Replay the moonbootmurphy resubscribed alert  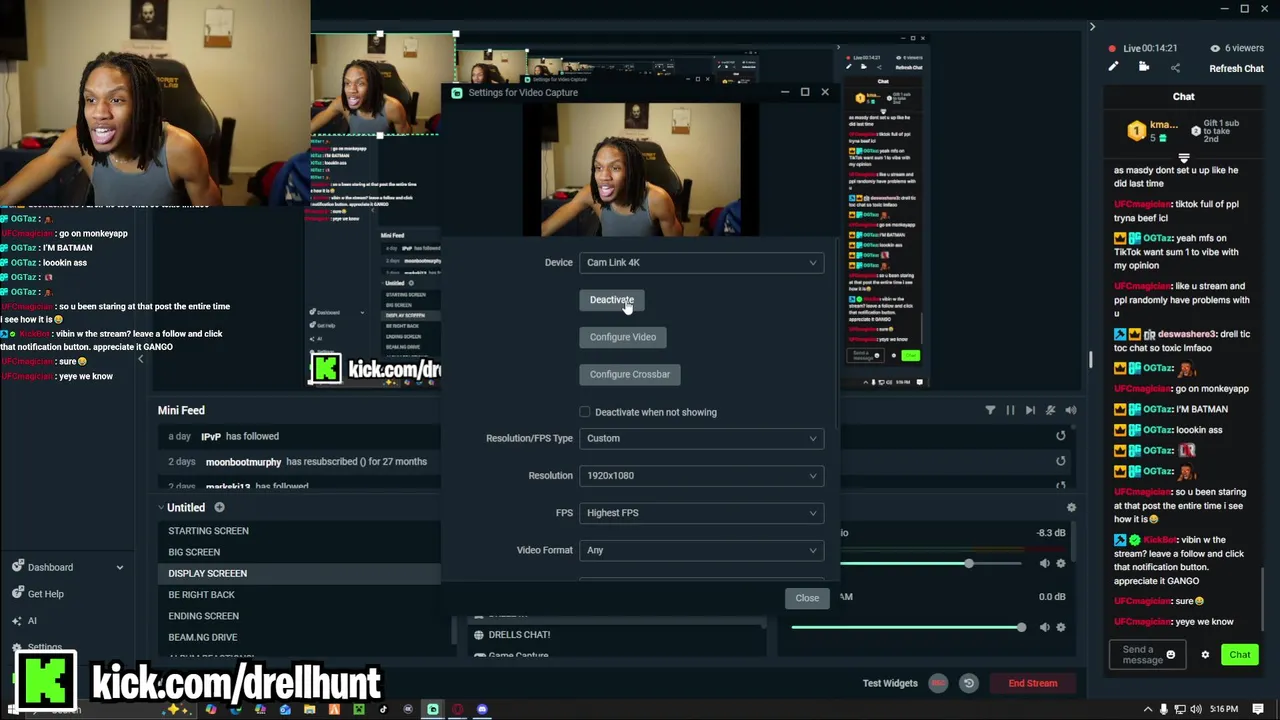pyautogui.click(x=1061, y=461)
